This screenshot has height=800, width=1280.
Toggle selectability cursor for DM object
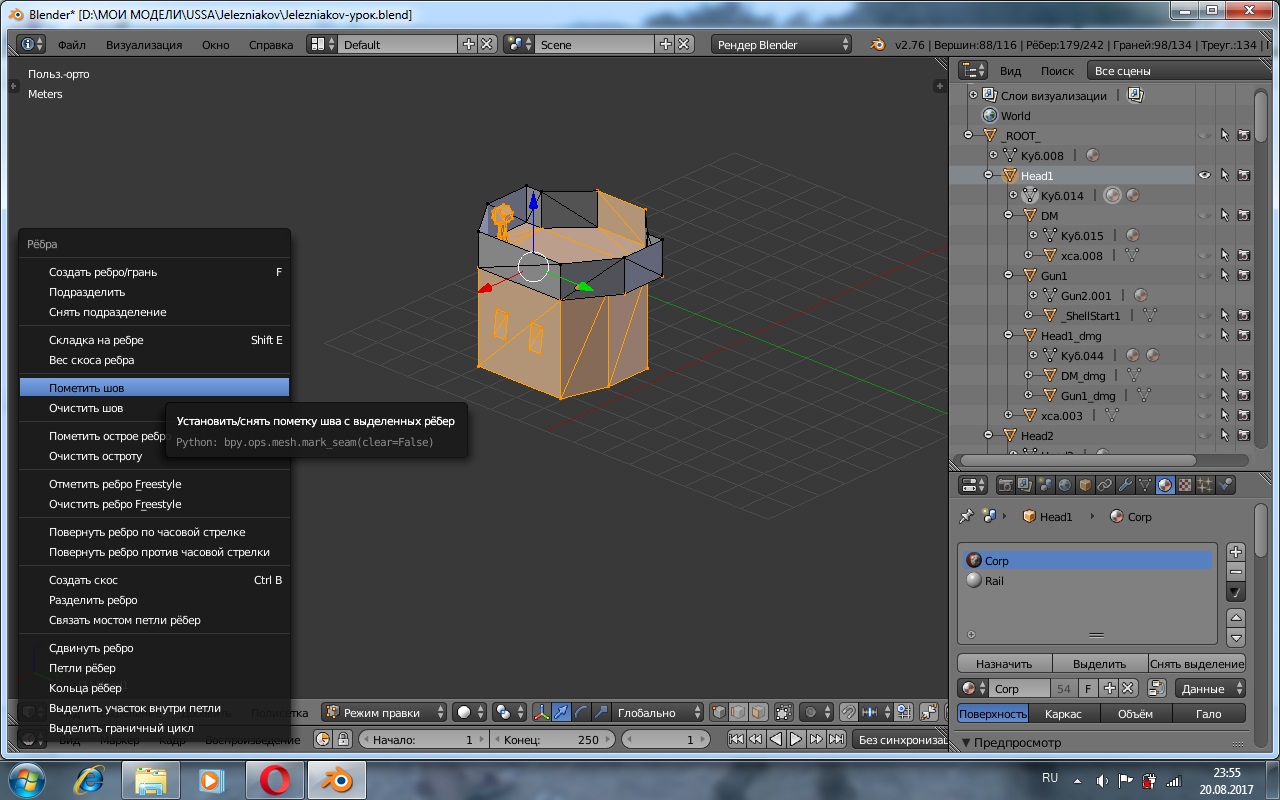click(x=1225, y=216)
